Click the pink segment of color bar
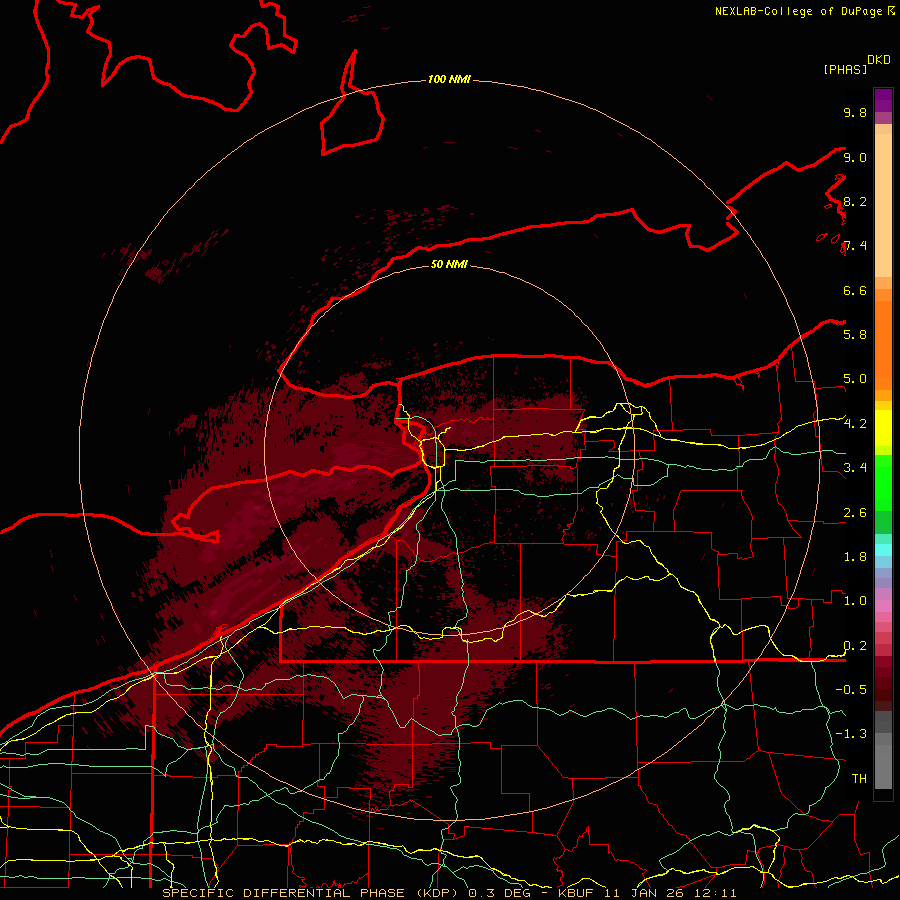900x900 pixels. click(x=883, y=606)
